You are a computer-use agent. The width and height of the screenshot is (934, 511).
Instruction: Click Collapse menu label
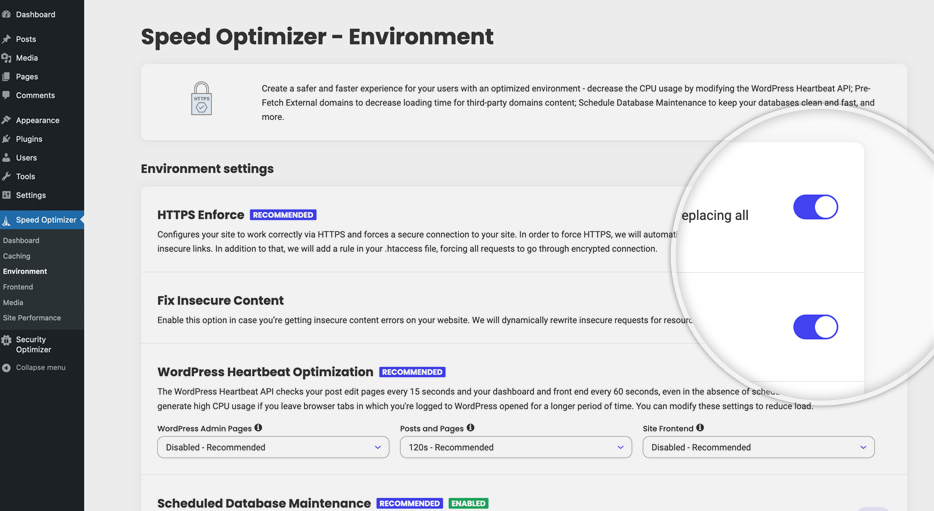click(41, 368)
